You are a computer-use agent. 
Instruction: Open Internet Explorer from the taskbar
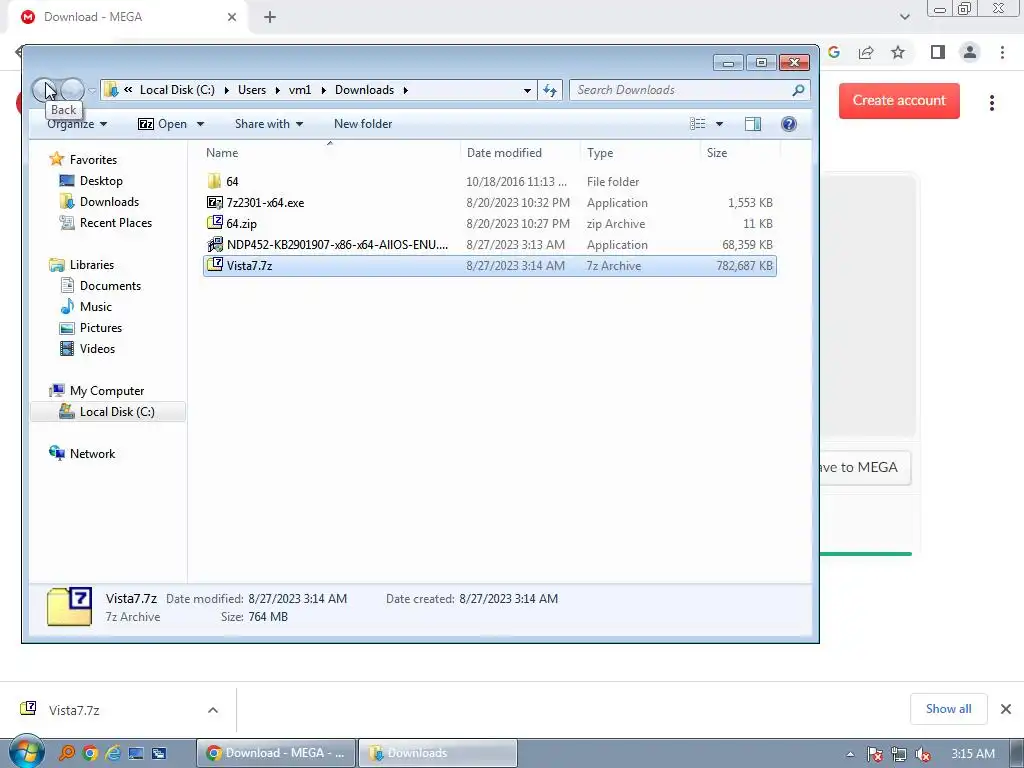click(112, 753)
